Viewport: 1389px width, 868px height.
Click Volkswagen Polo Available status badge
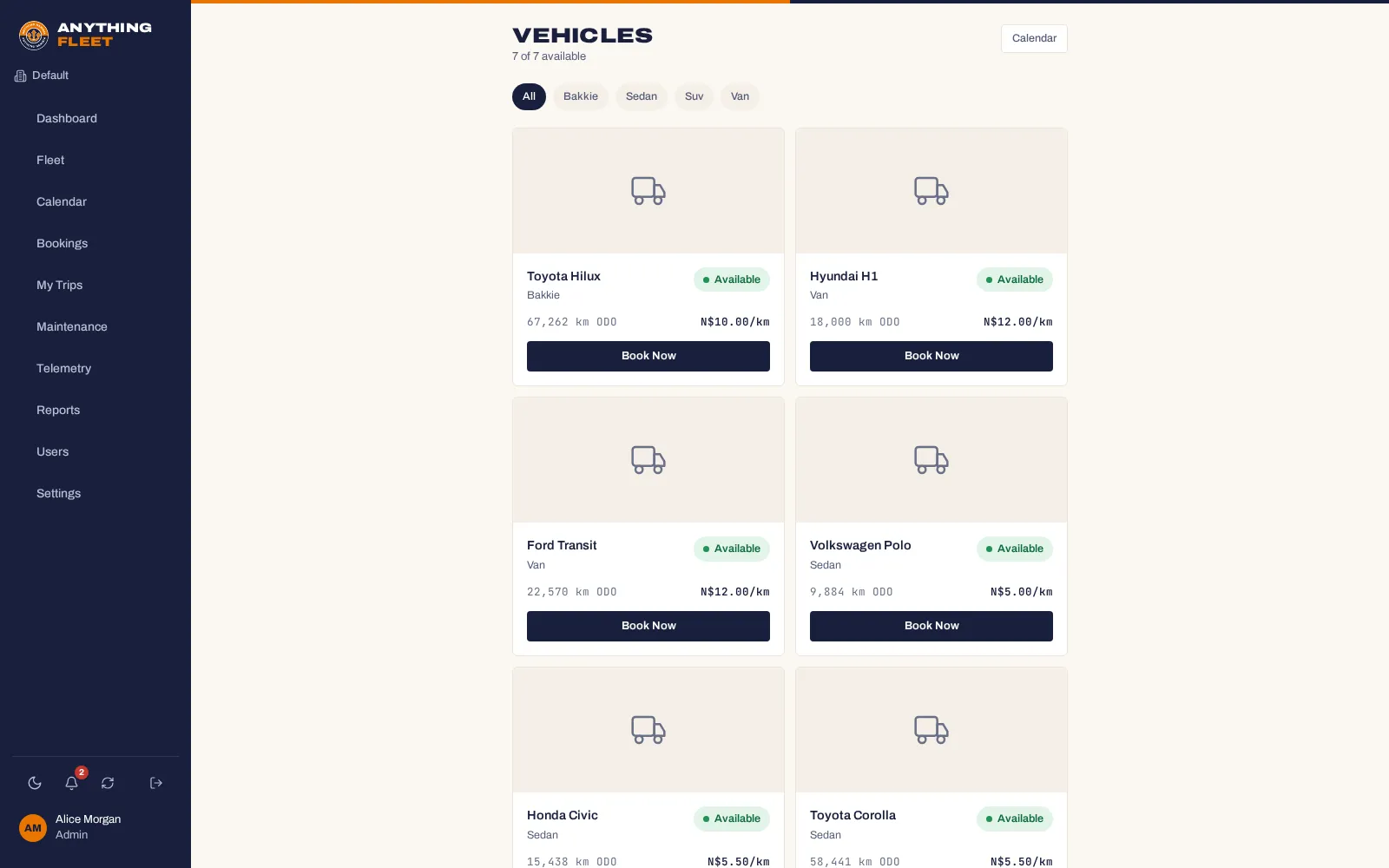click(x=1015, y=549)
